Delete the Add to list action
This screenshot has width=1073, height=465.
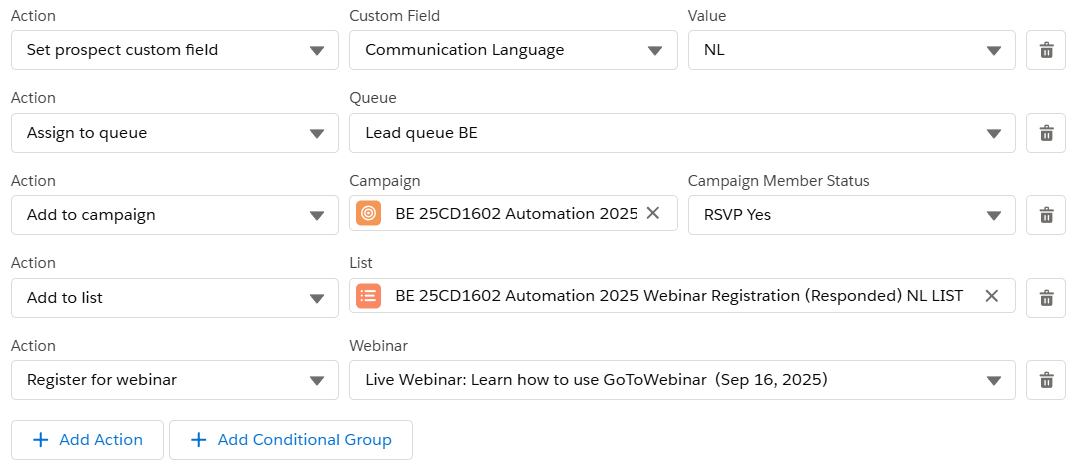1046,297
